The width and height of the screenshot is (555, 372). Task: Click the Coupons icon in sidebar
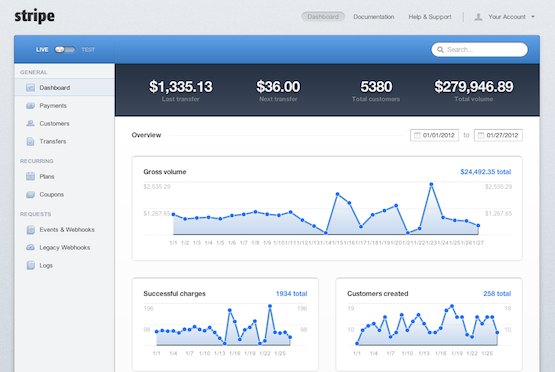point(30,194)
